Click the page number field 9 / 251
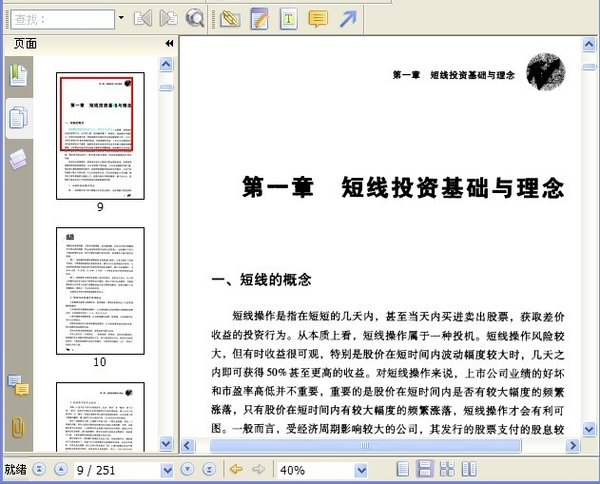 click(117, 470)
